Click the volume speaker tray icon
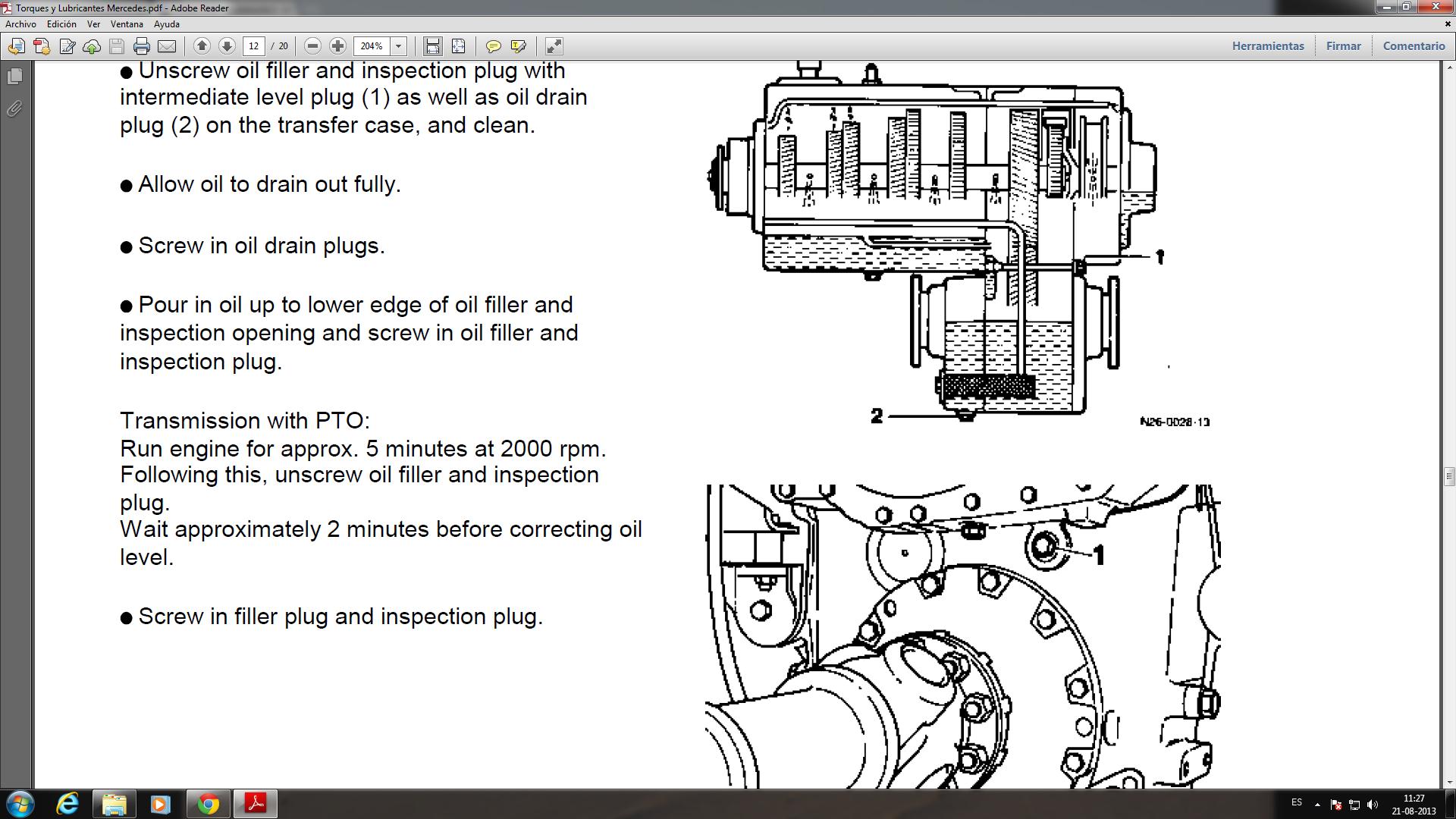 click(1373, 805)
